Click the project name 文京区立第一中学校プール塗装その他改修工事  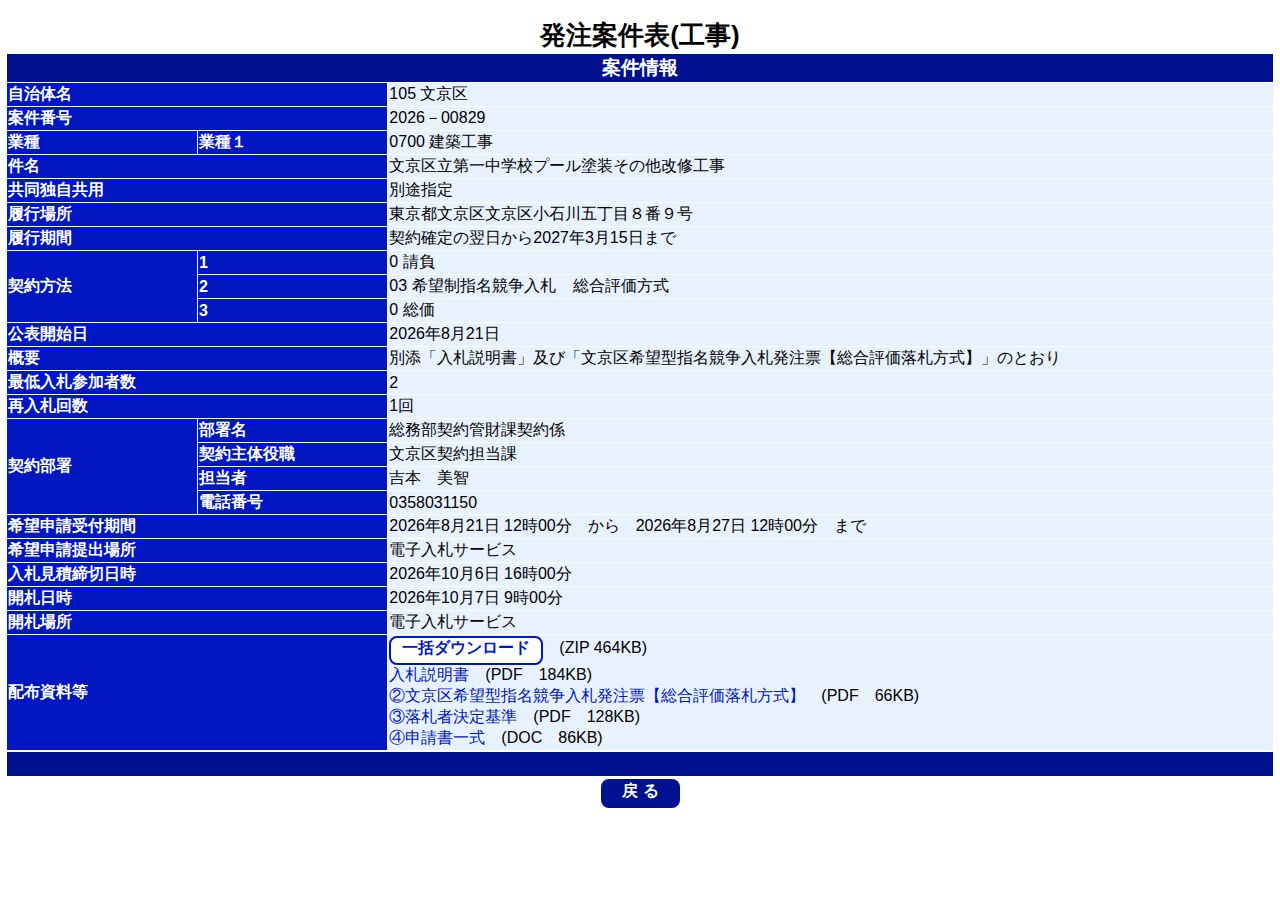(557, 166)
